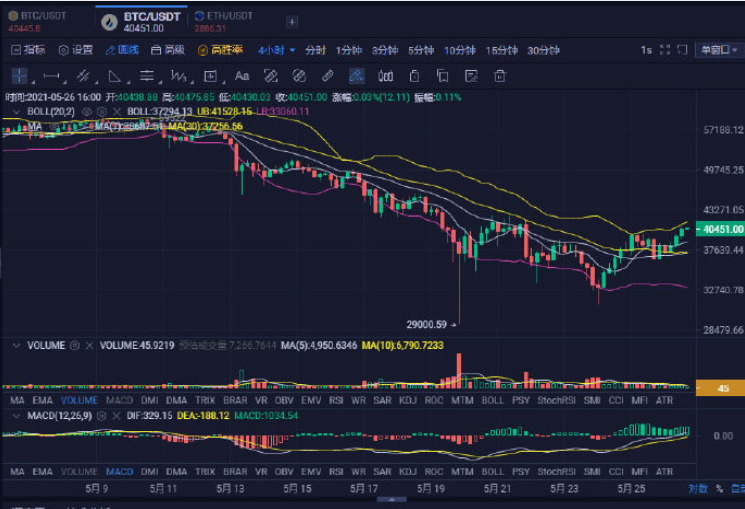Select the triangle shape drawing tool

tap(115, 76)
